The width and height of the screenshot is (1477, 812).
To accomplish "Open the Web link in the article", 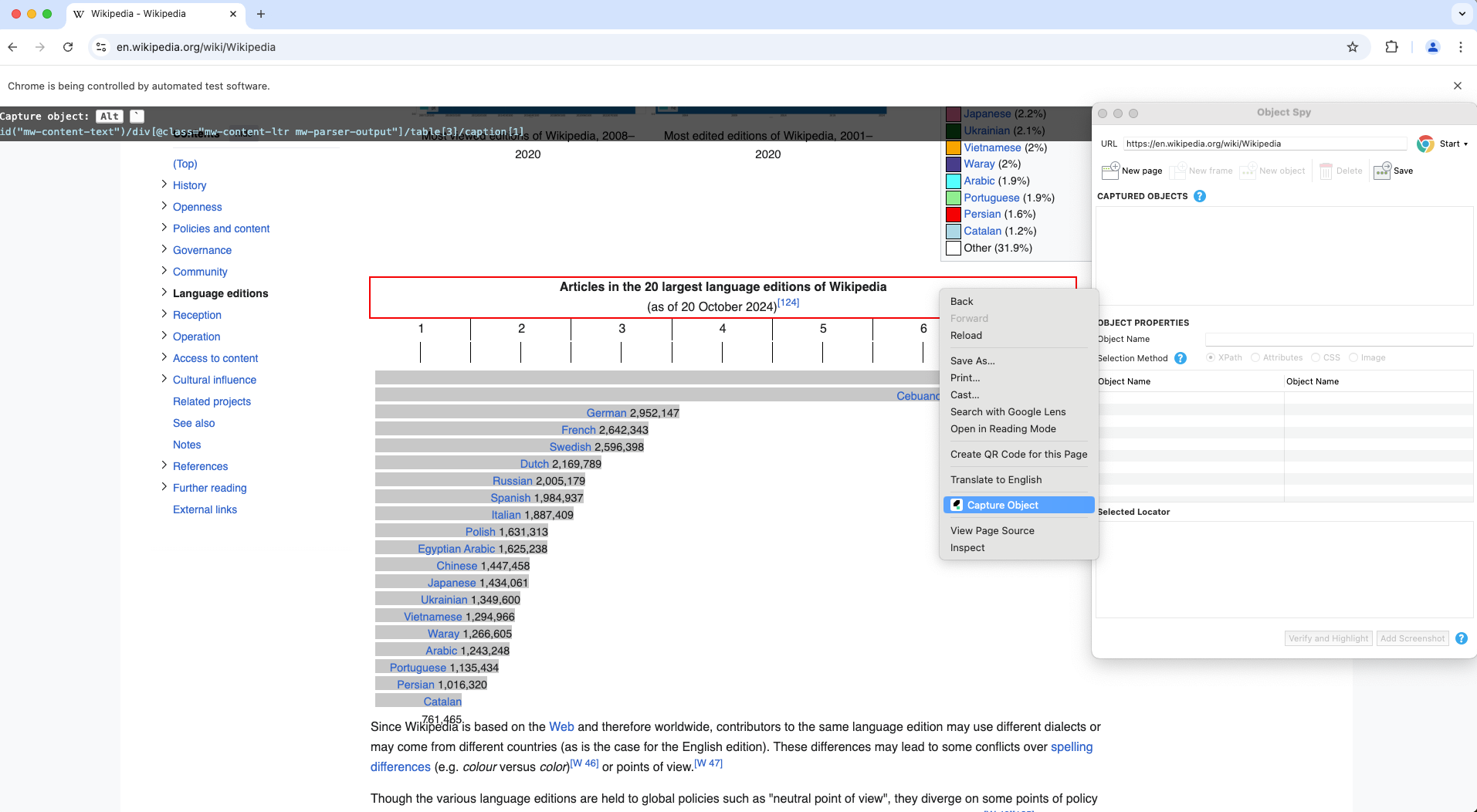I will click(x=561, y=726).
